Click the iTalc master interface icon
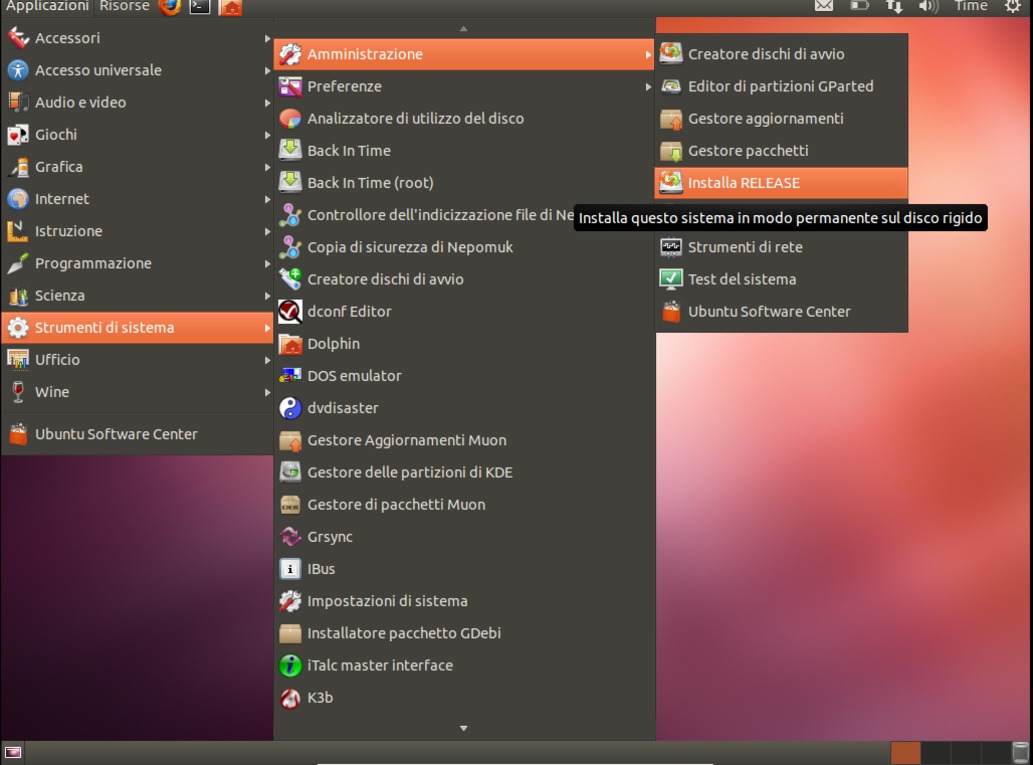Viewport: 1033px width, 765px height. (290, 666)
